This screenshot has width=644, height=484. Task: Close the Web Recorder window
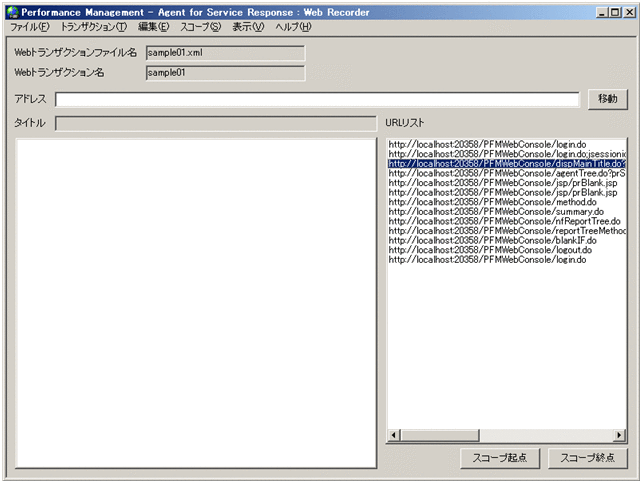630,12
